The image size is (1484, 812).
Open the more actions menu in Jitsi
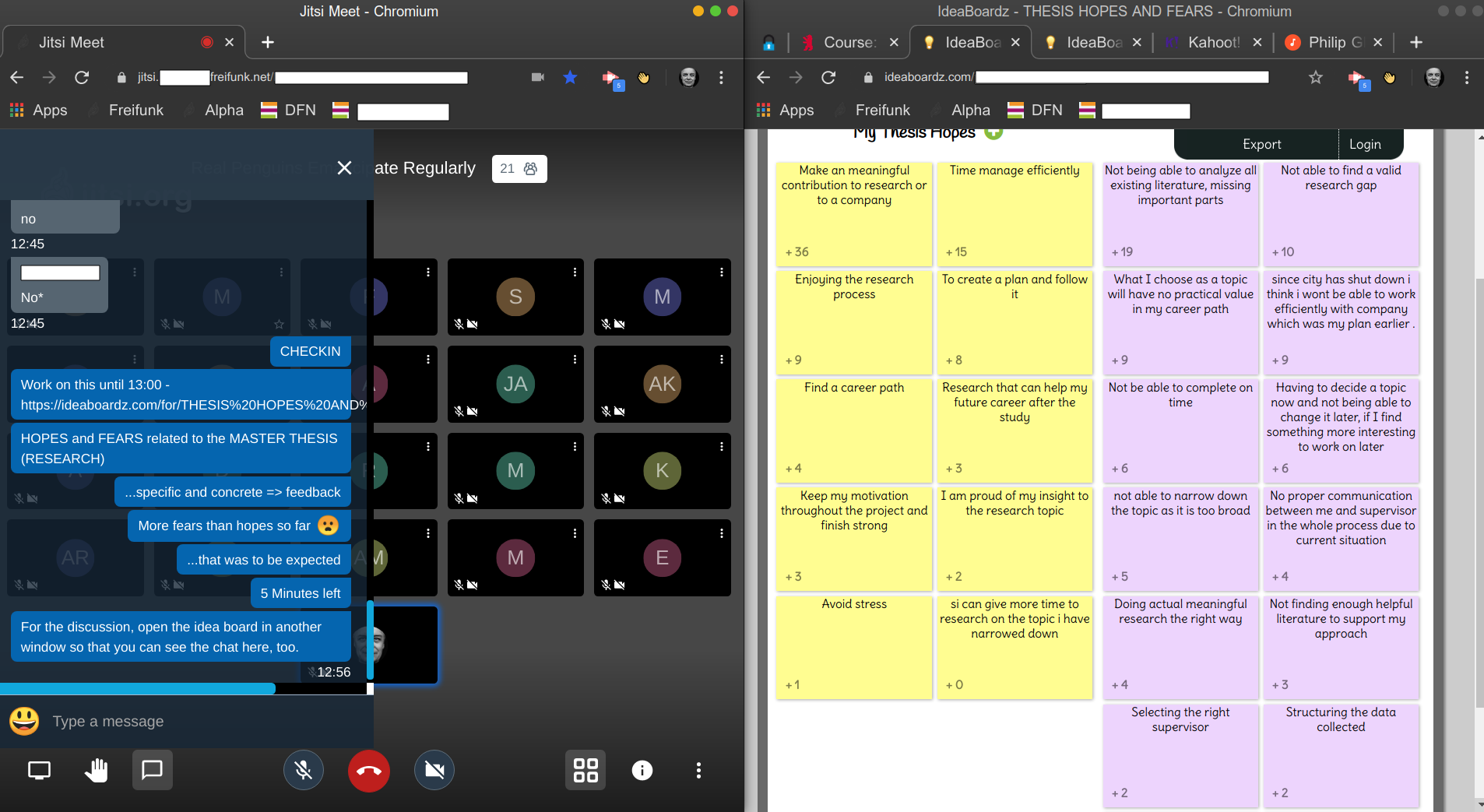pos(698,770)
